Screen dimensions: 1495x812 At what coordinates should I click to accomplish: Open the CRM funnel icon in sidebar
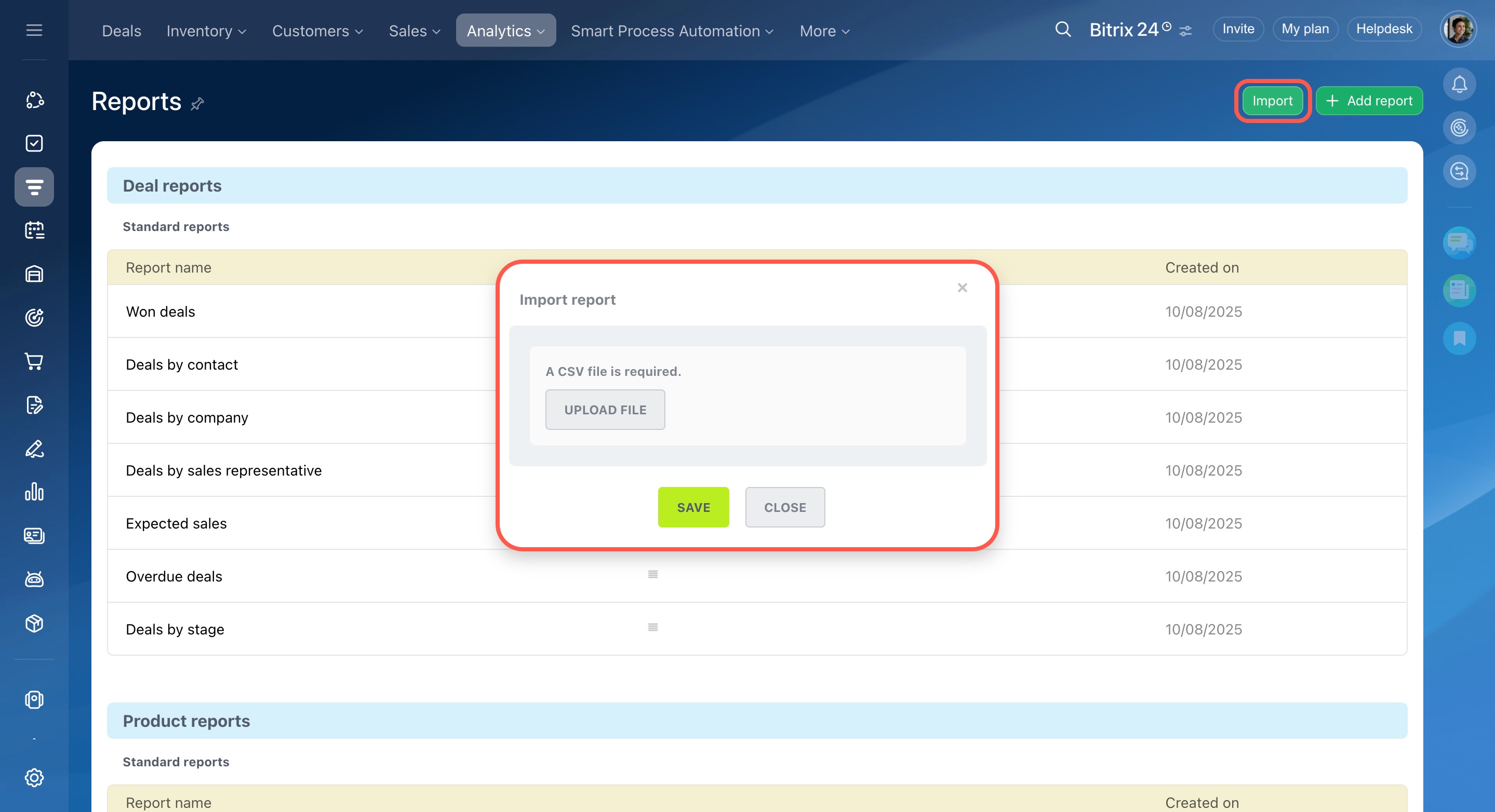(x=34, y=187)
